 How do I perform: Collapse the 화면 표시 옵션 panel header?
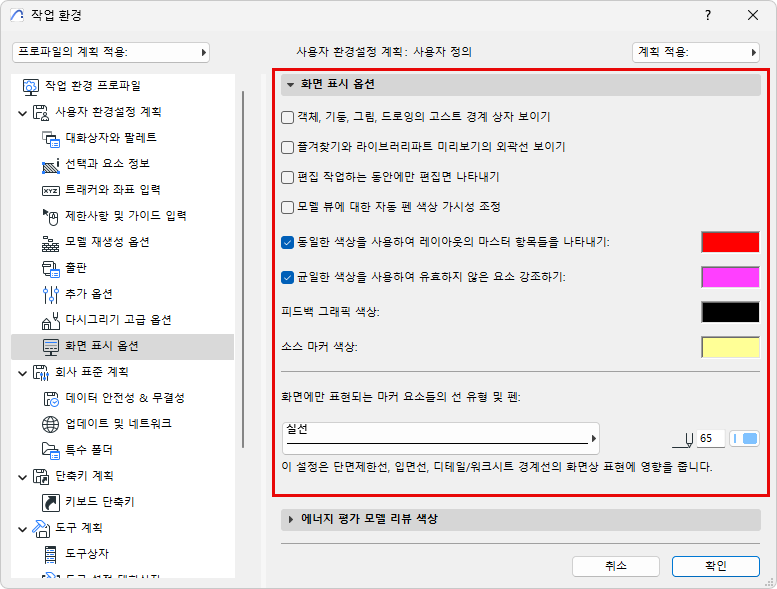pyautogui.click(x=520, y=84)
